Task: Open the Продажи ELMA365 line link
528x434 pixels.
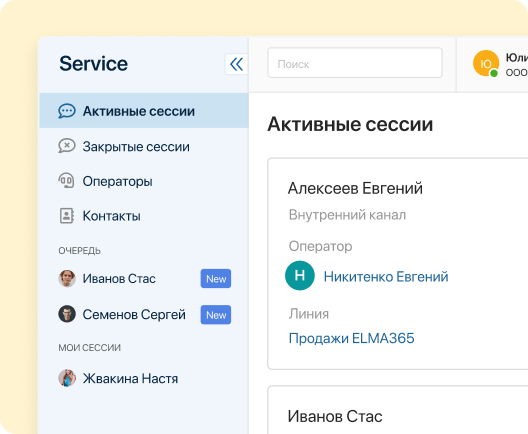Action: pos(352,338)
